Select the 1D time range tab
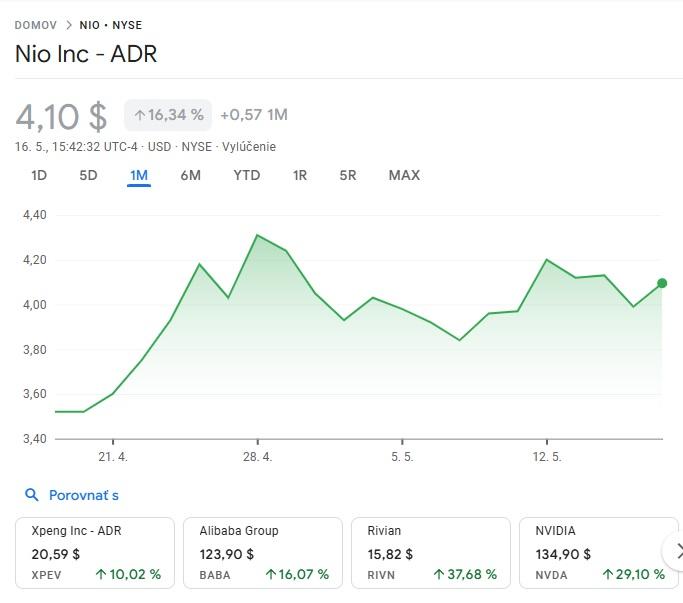The image size is (683, 603). (39, 175)
